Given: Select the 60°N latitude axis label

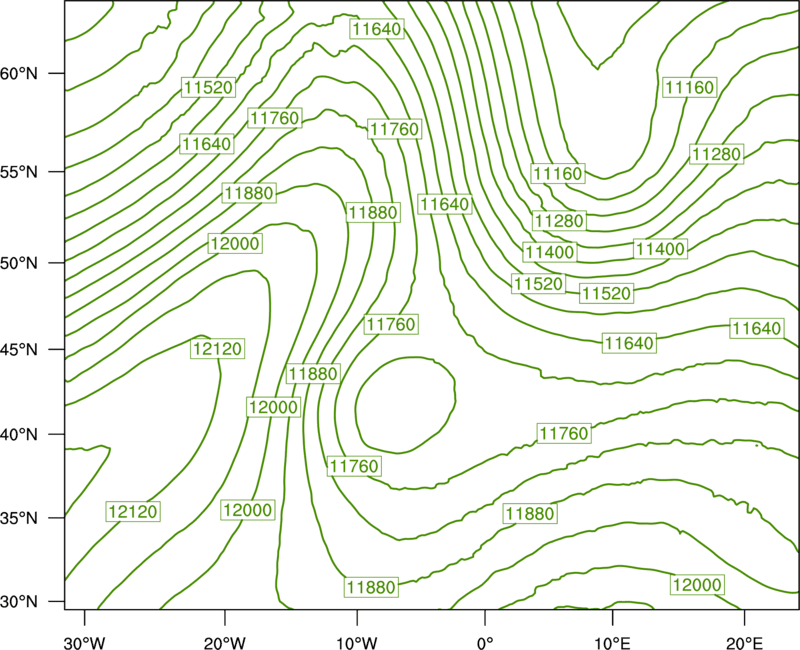Looking at the screenshot, I should (19, 73).
